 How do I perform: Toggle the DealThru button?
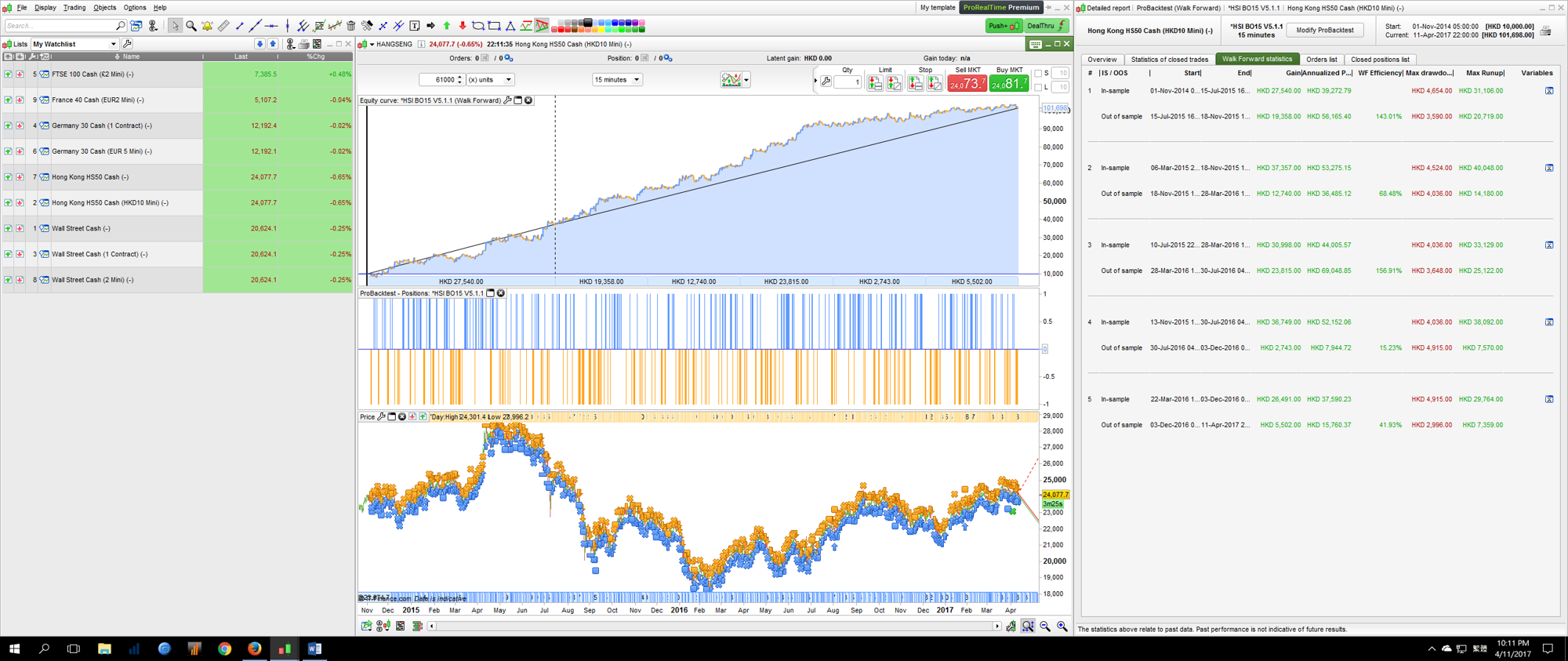coord(1047,26)
